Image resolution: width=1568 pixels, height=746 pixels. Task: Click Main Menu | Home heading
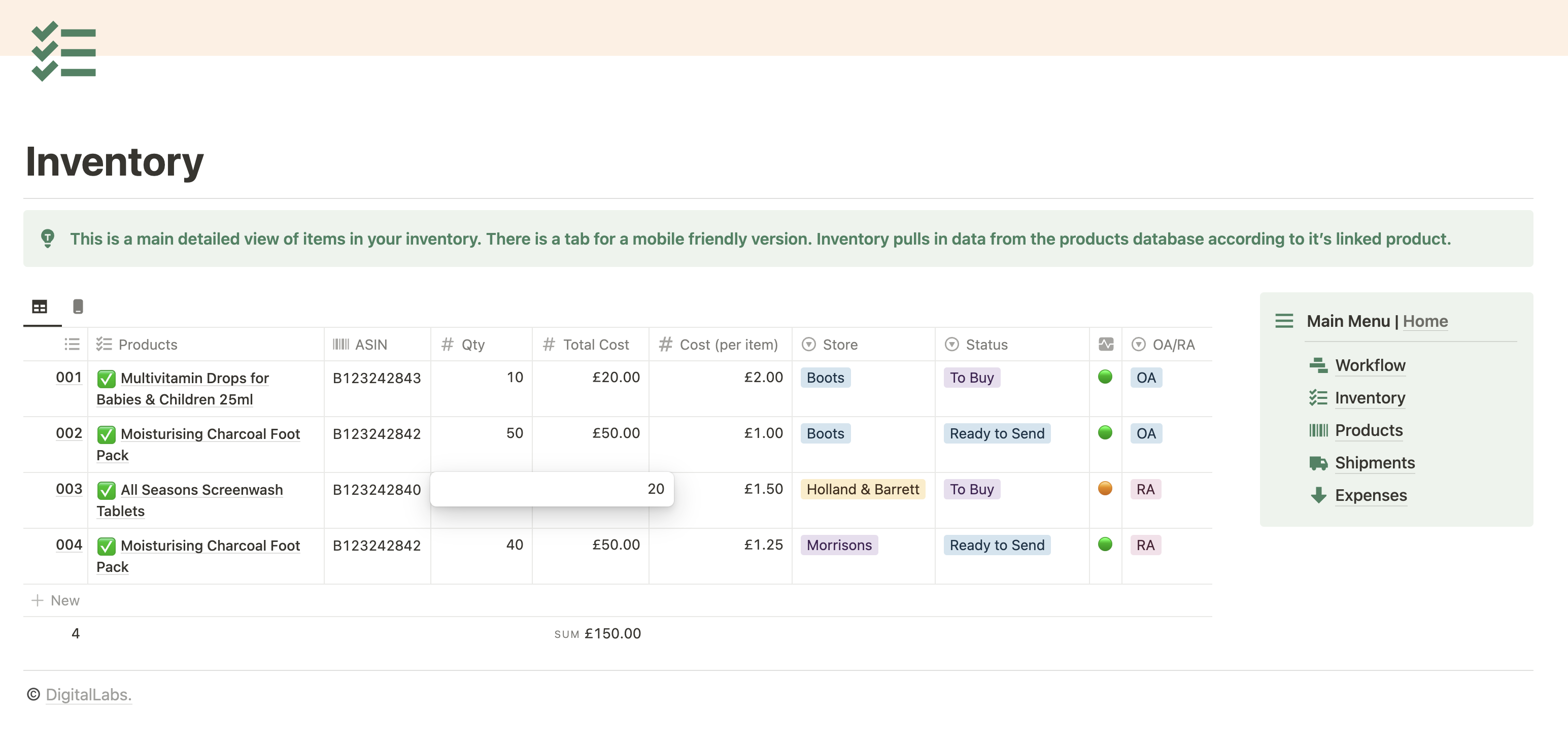(1378, 321)
